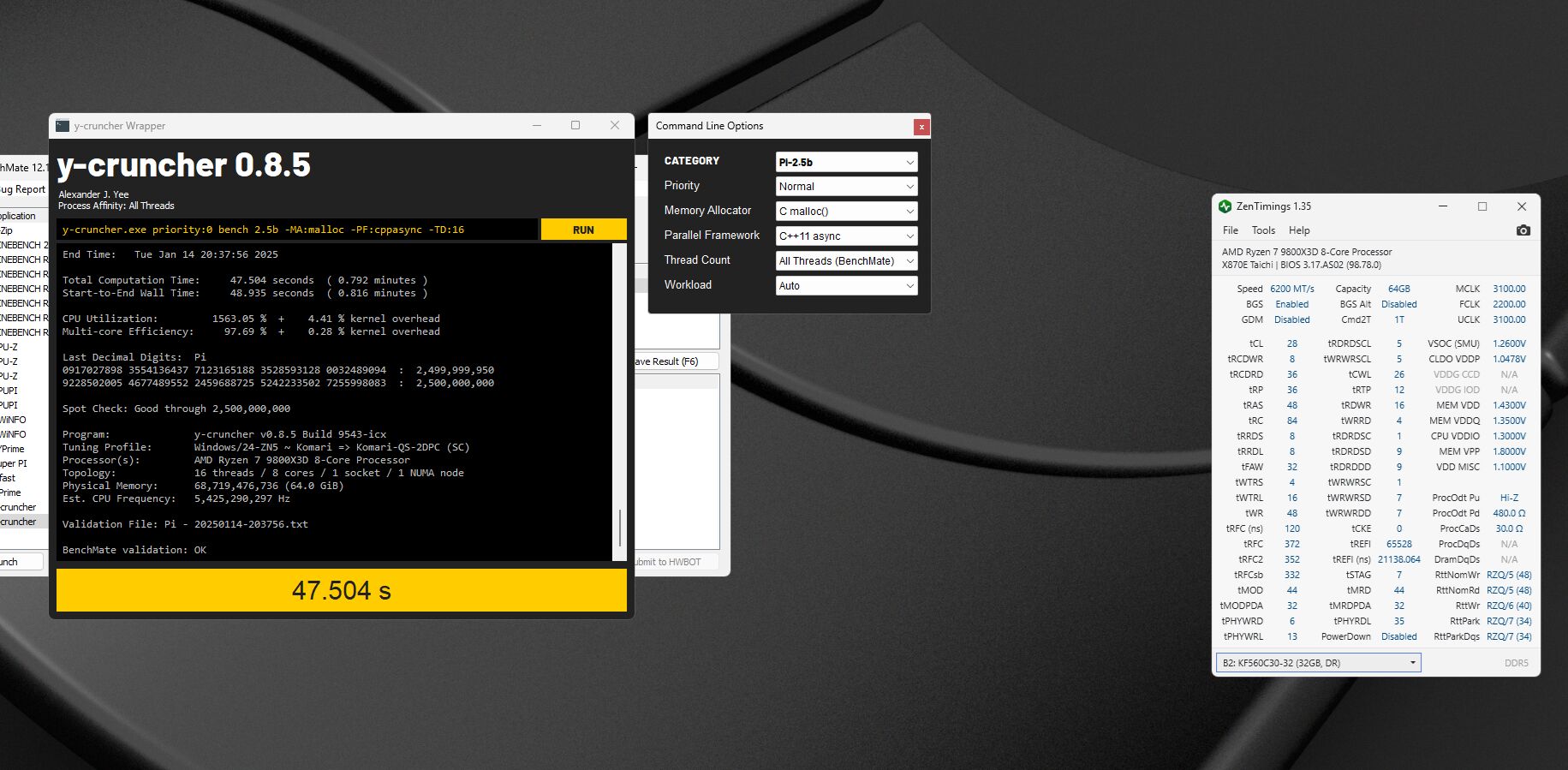Click the BGS Enabled value

pyautogui.click(x=1291, y=304)
